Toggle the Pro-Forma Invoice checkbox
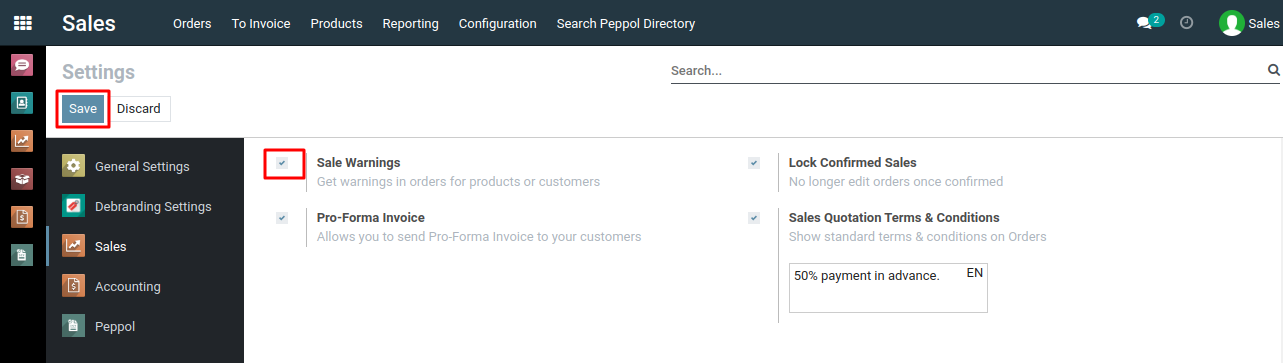This screenshot has width=1283, height=363. 282,218
